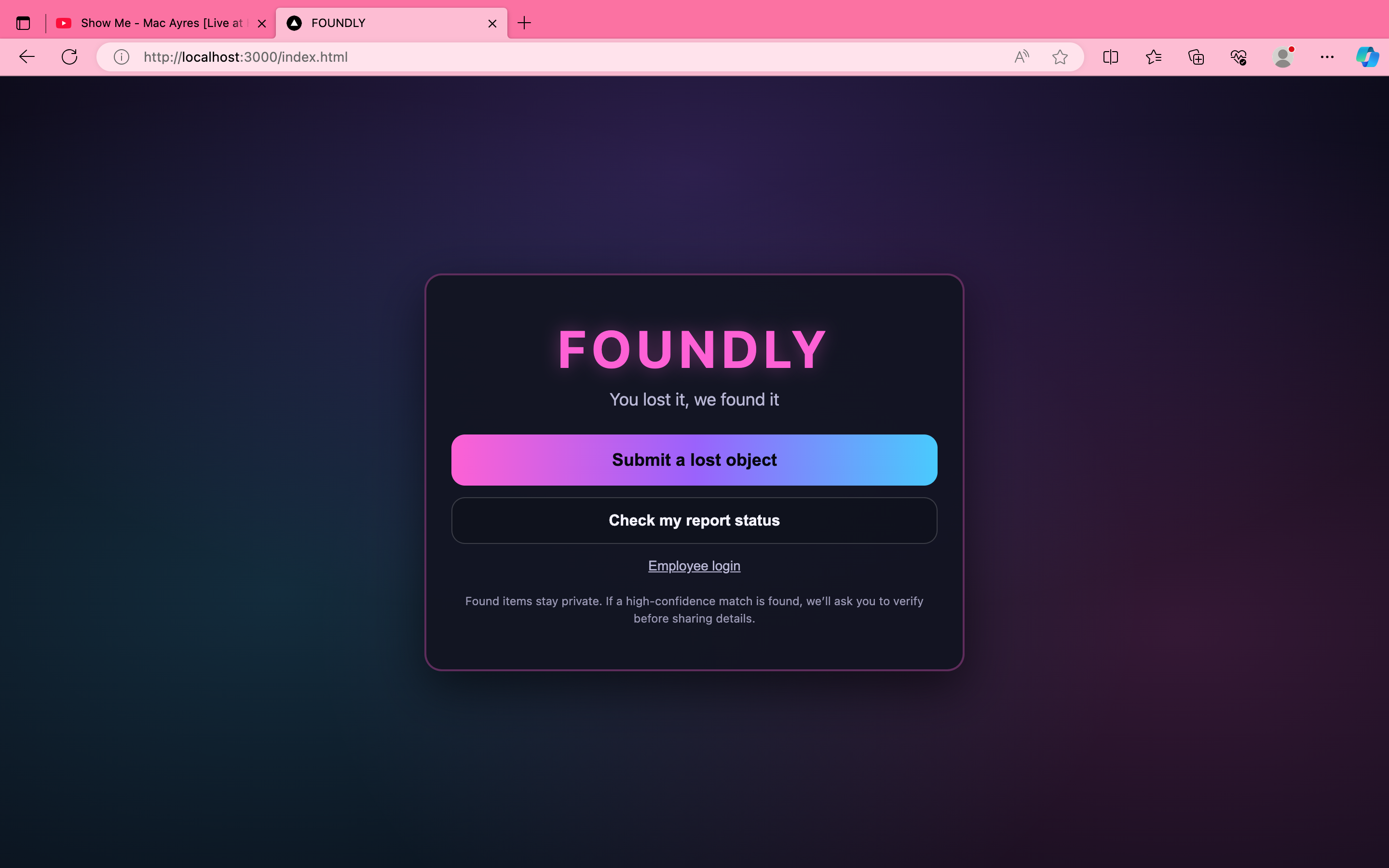Open a new tab with plus button
Screen dimensions: 1389x868
(x=524, y=23)
